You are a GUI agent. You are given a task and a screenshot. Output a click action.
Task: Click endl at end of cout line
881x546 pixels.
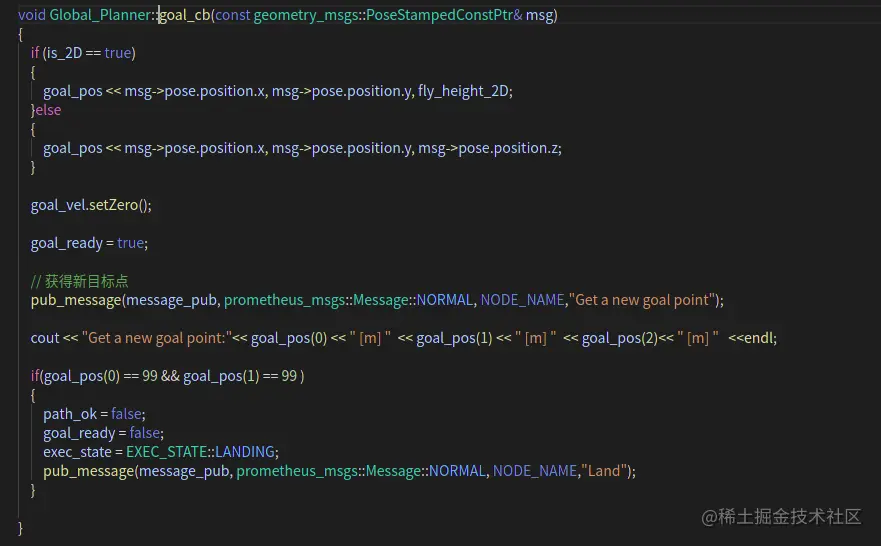[x=759, y=338]
